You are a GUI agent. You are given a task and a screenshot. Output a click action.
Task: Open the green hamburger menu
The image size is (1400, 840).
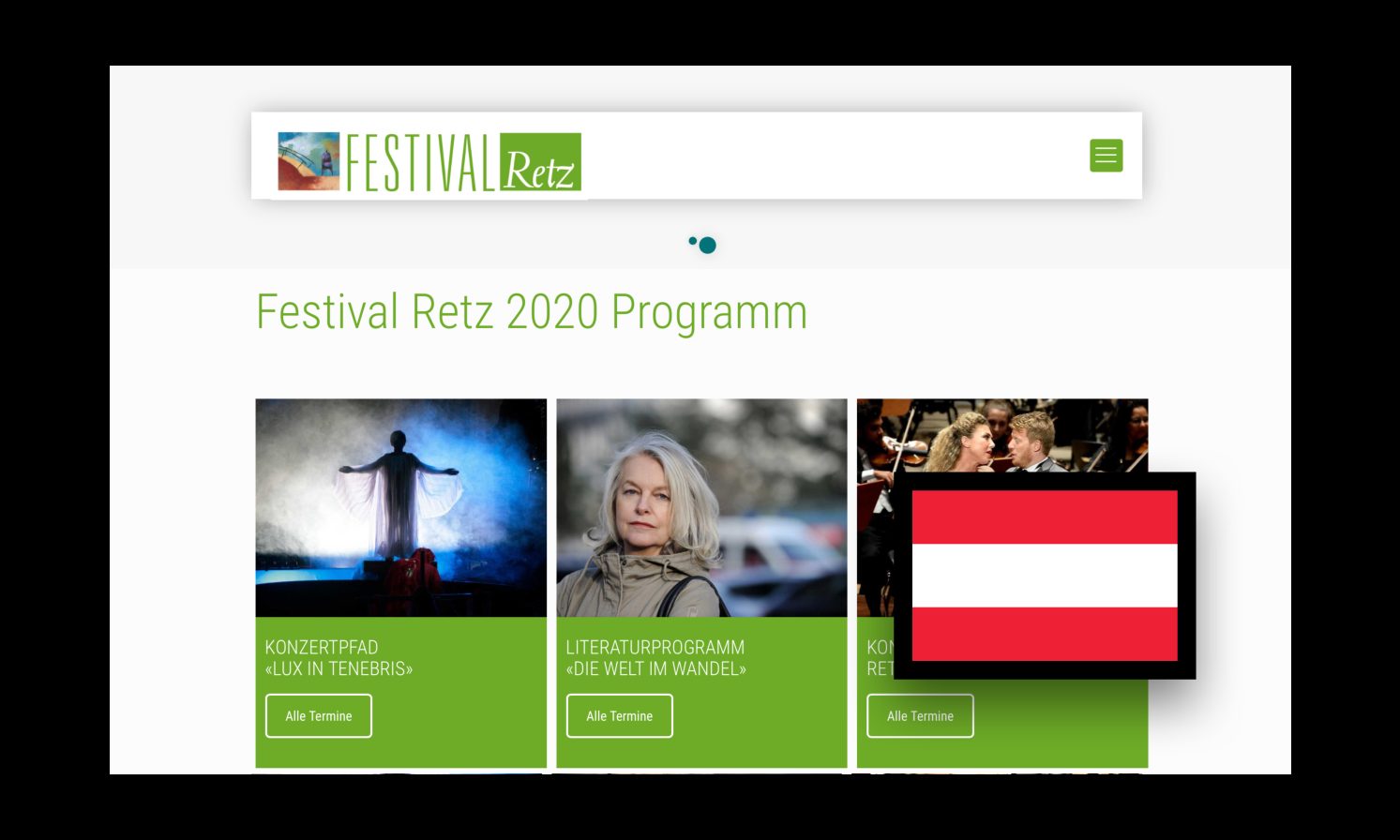(x=1106, y=156)
